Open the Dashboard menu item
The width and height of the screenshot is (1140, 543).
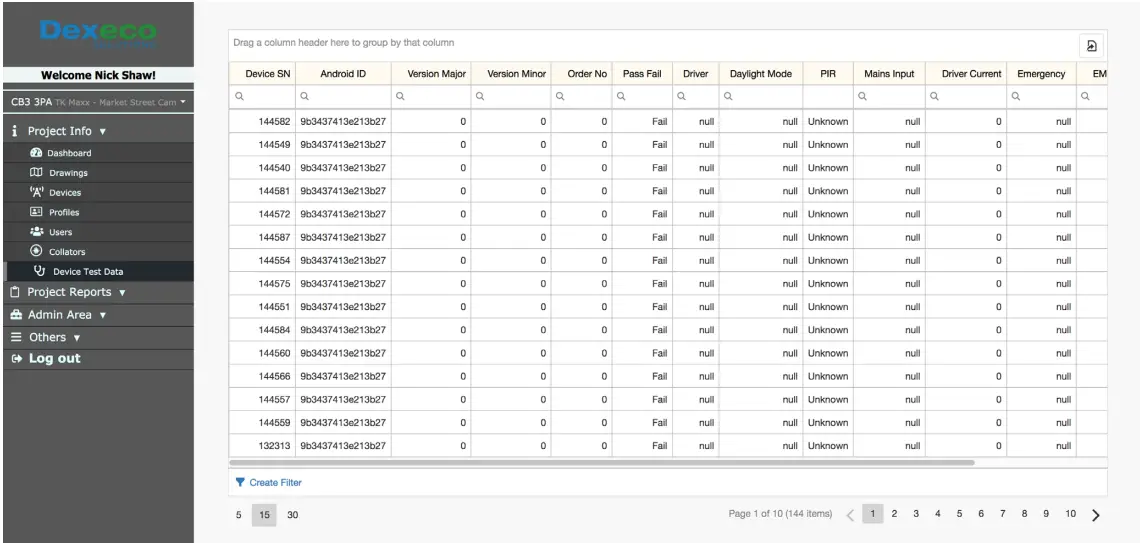coord(98,153)
